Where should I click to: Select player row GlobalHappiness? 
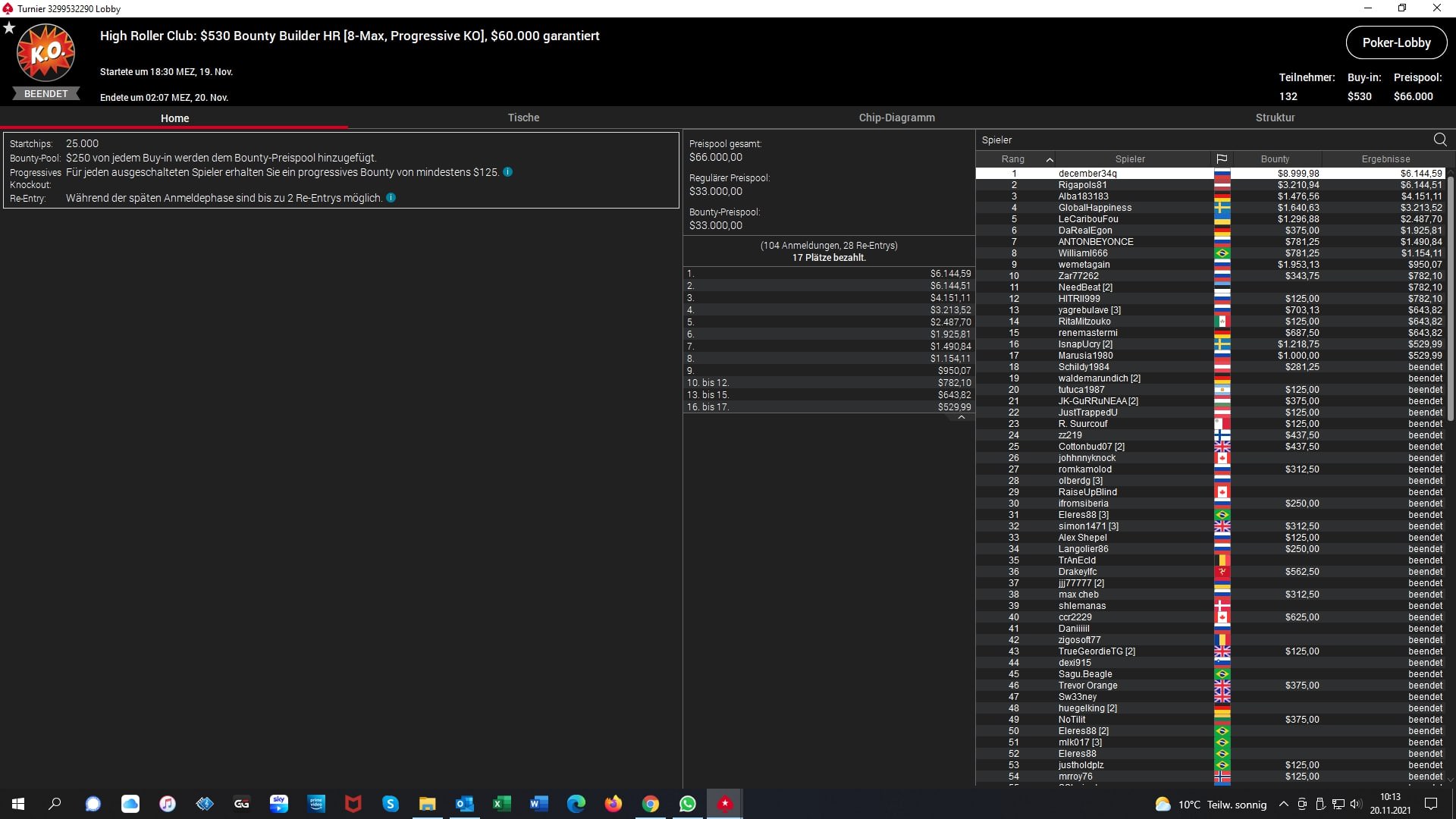[1211, 208]
